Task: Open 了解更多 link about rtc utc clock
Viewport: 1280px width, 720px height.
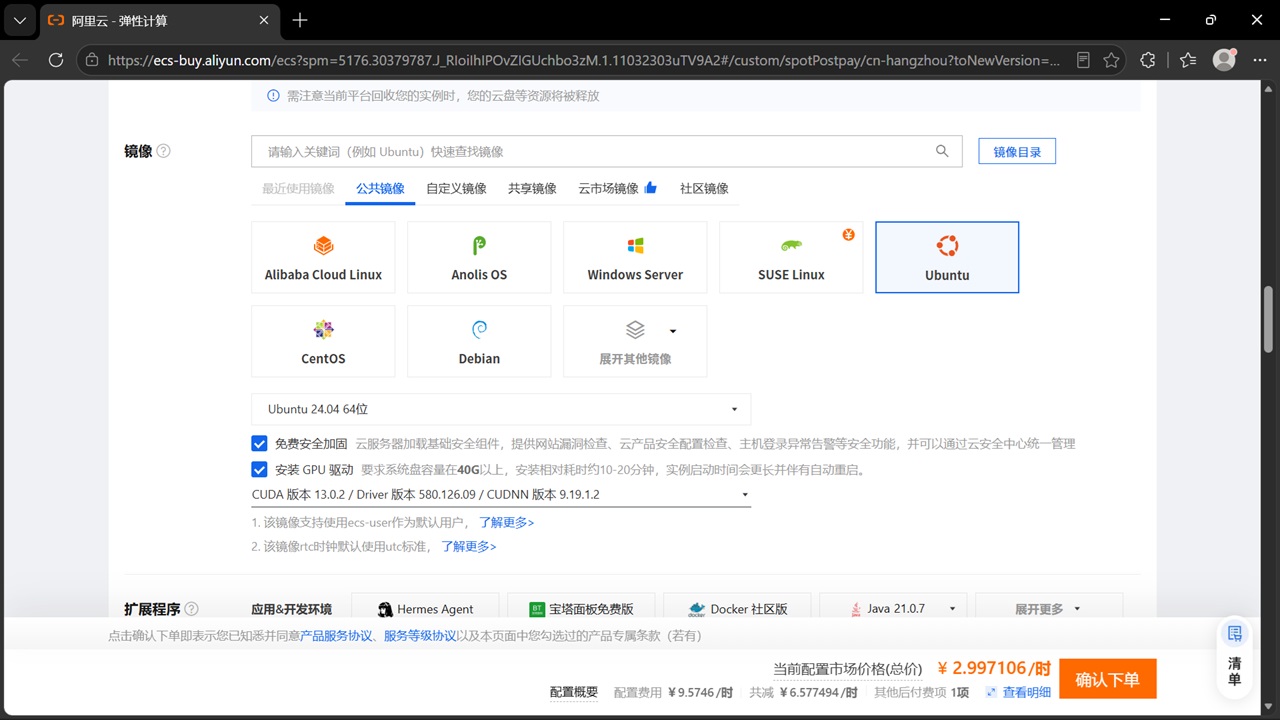Action: click(469, 546)
